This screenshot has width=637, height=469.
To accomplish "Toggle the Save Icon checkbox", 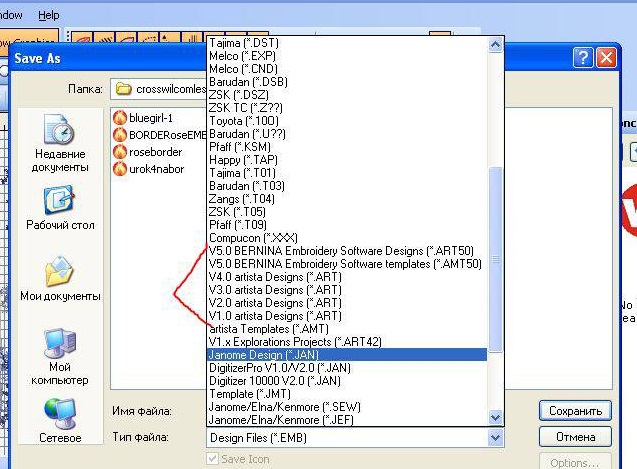I will tap(212, 459).
